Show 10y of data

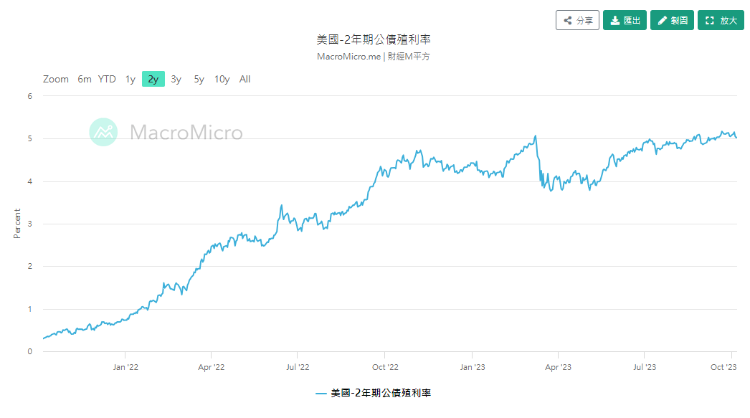pos(222,79)
